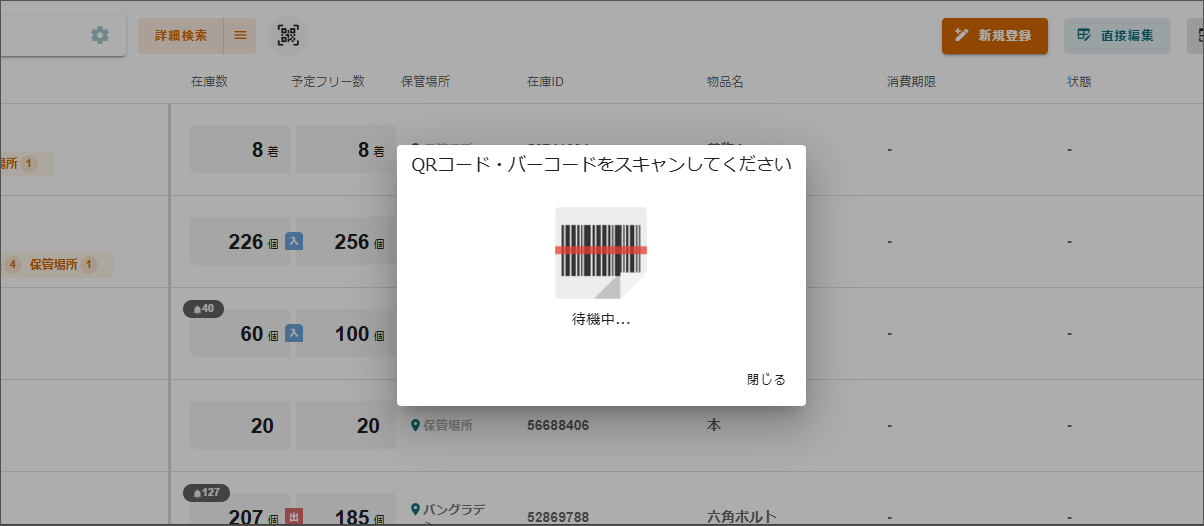
Task: Sort by the 予定フリー数 column header
Action: pyautogui.click(x=327, y=82)
